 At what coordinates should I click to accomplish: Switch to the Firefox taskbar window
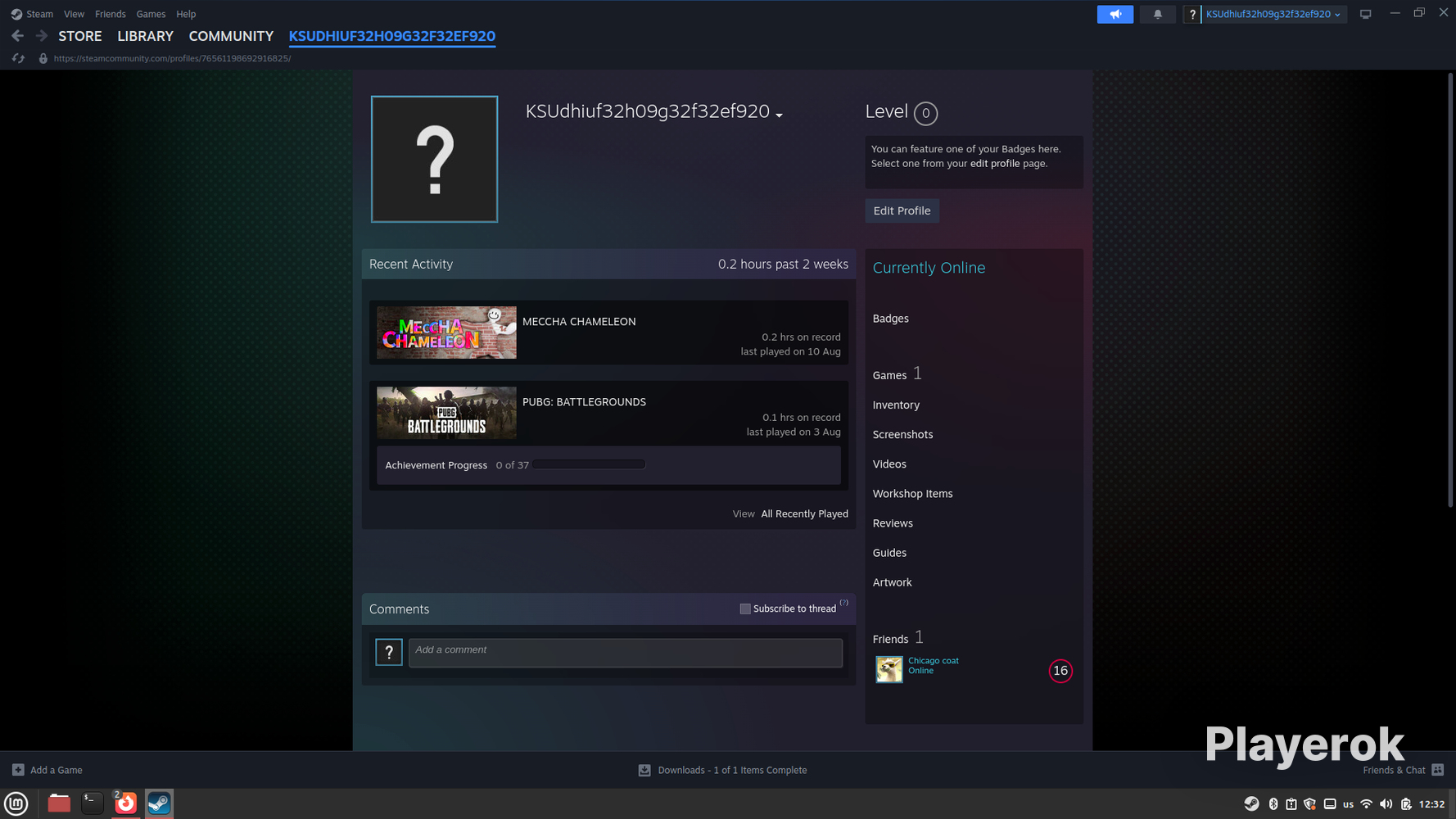click(125, 803)
